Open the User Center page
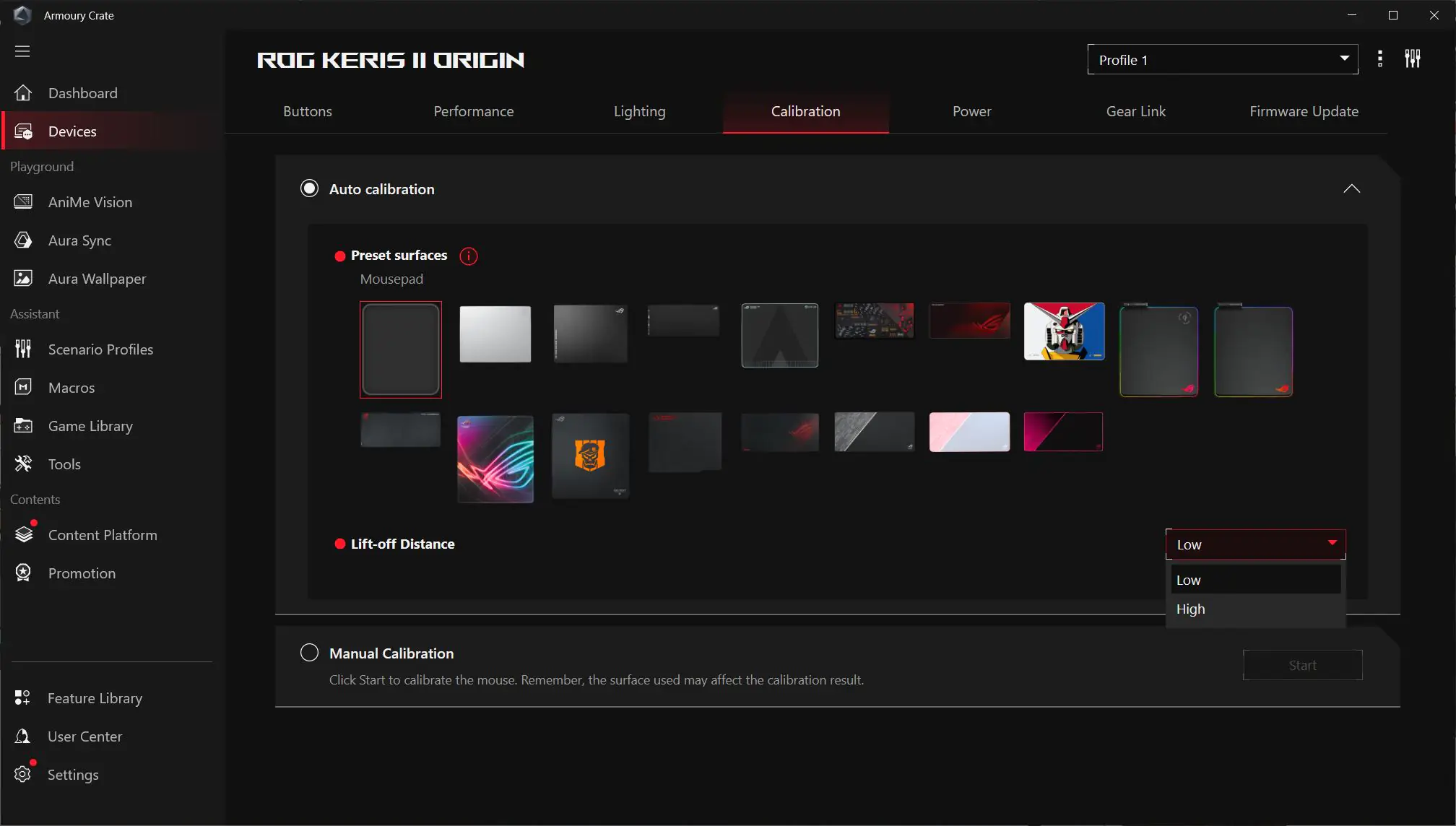This screenshot has height=826, width=1456. (x=84, y=736)
